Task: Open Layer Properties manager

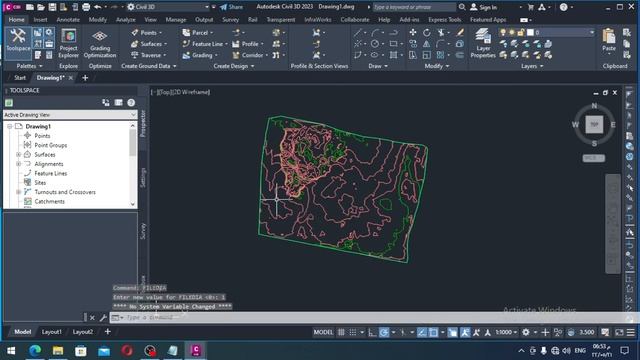Action: click(x=483, y=43)
